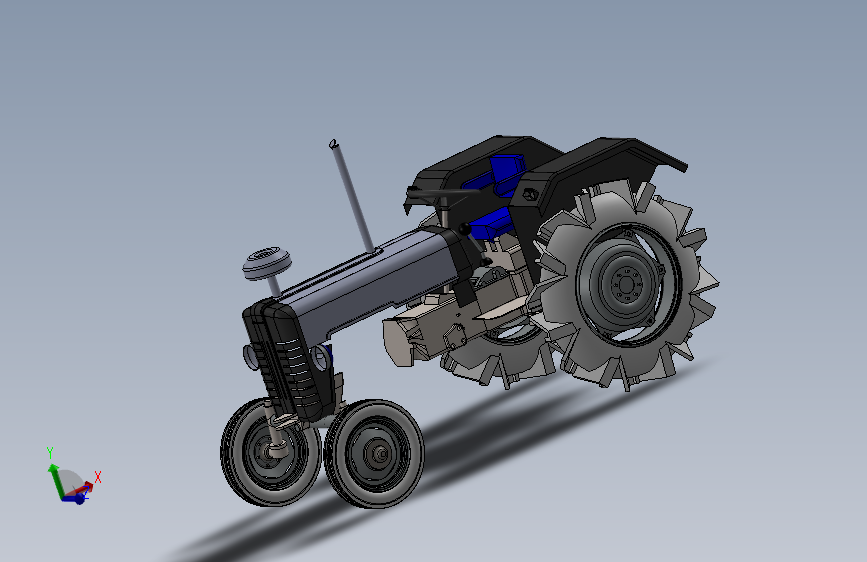867x562 pixels.
Task: Click the green Y axis label
Action: (50, 453)
